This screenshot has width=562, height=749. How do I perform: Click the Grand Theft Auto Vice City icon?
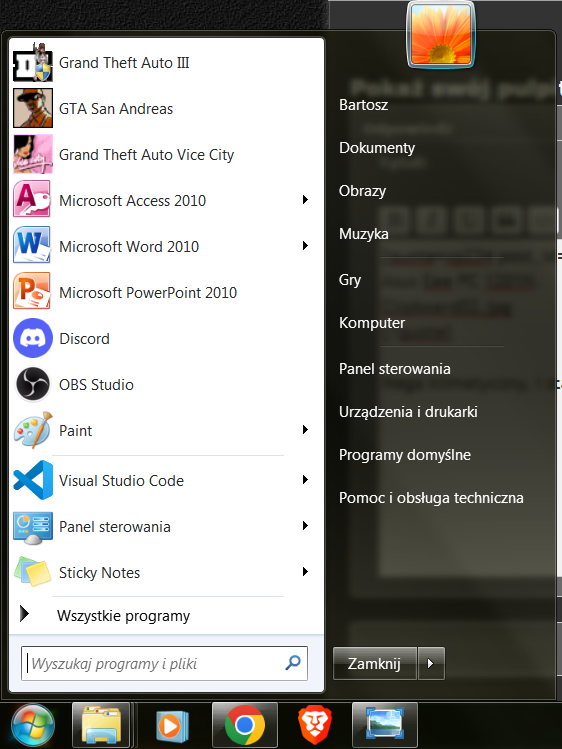click(x=32, y=154)
